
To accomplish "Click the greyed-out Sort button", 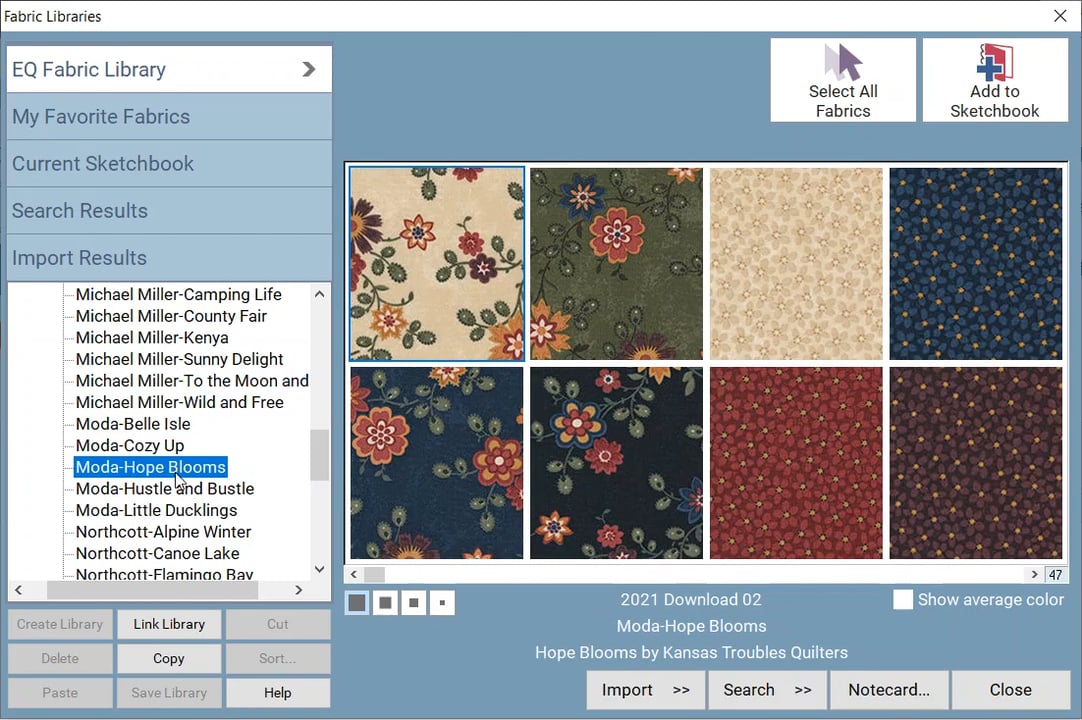I will point(277,659).
